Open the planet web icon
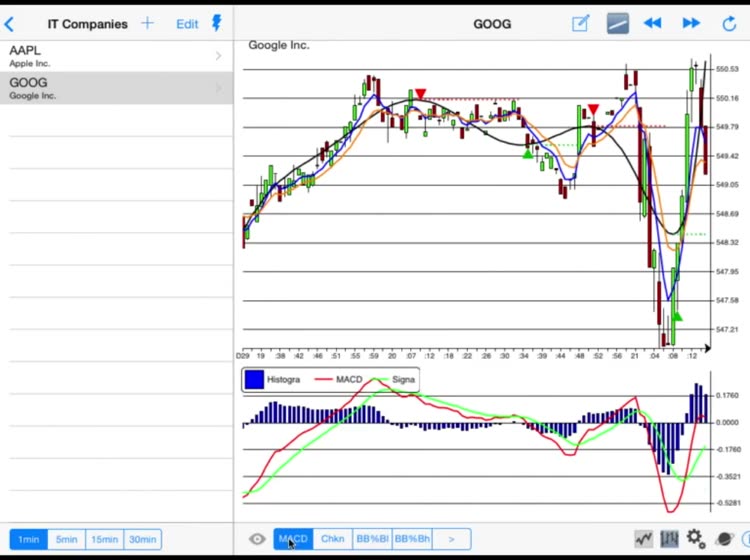Image resolution: width=750 pixels, height=560 pixels. tap(725, 539)
